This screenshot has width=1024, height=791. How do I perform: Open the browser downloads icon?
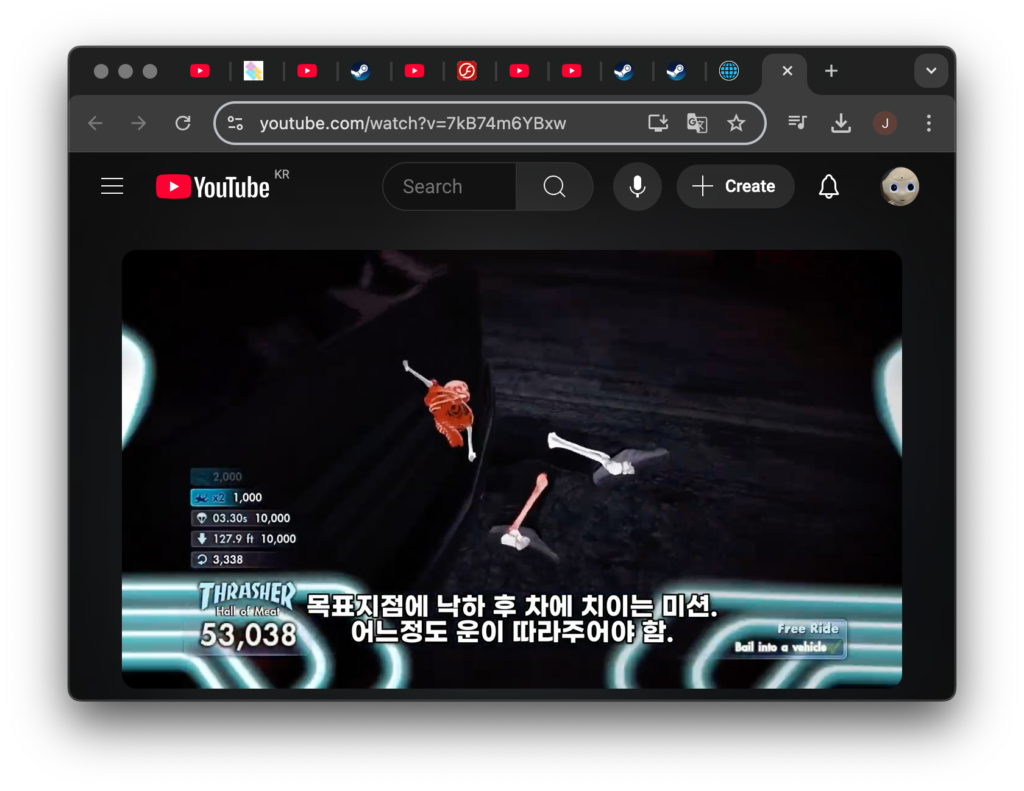click(x=841, y=123)
